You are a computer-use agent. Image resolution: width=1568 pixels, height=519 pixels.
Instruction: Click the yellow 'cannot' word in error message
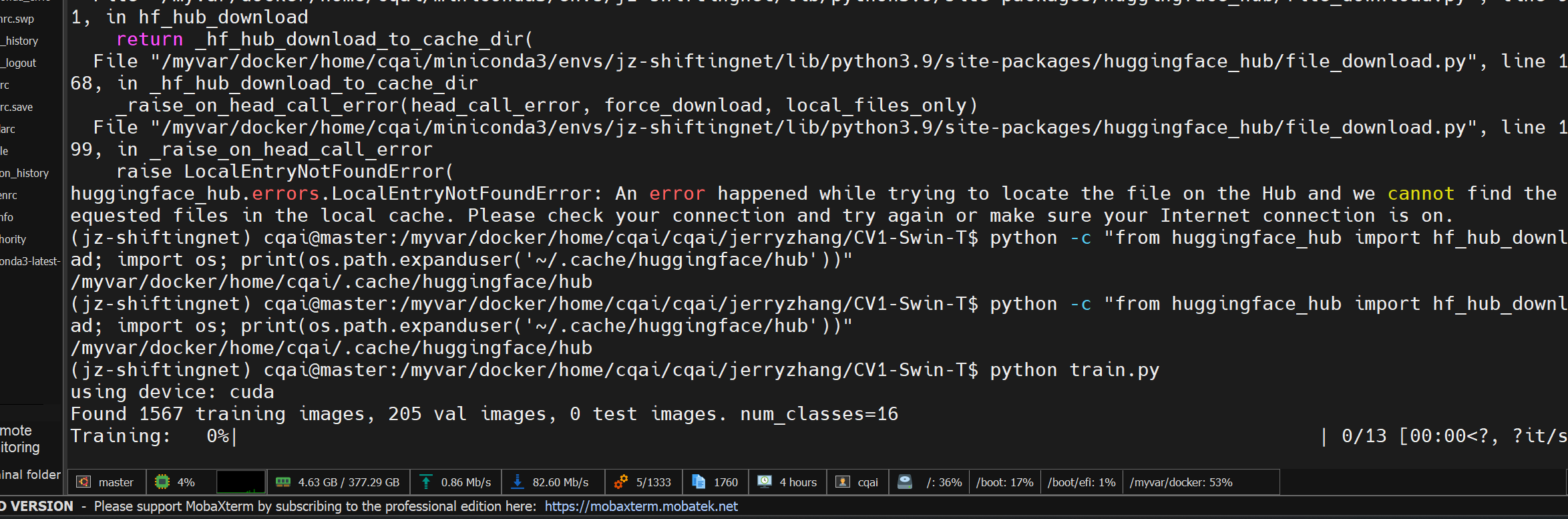[1420, 194]
